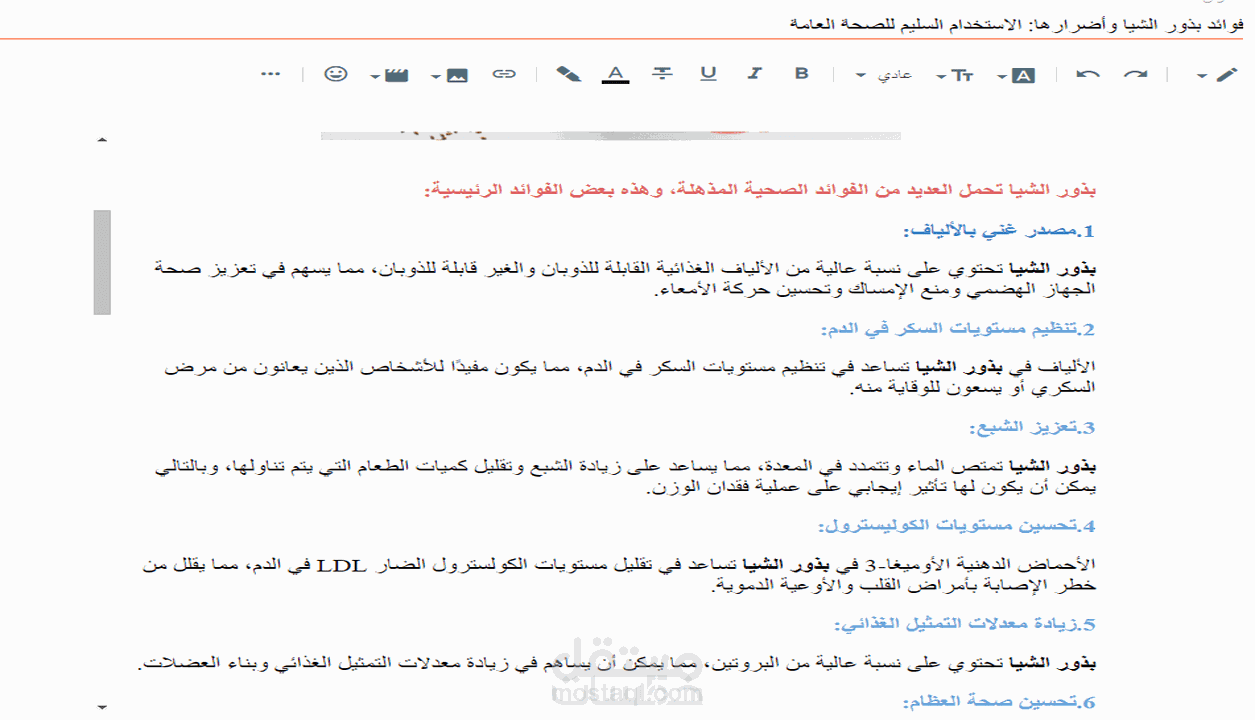Show more toolbar options (three dots)
Screen dimensions: 1255x720
click(x=270, y=74)
